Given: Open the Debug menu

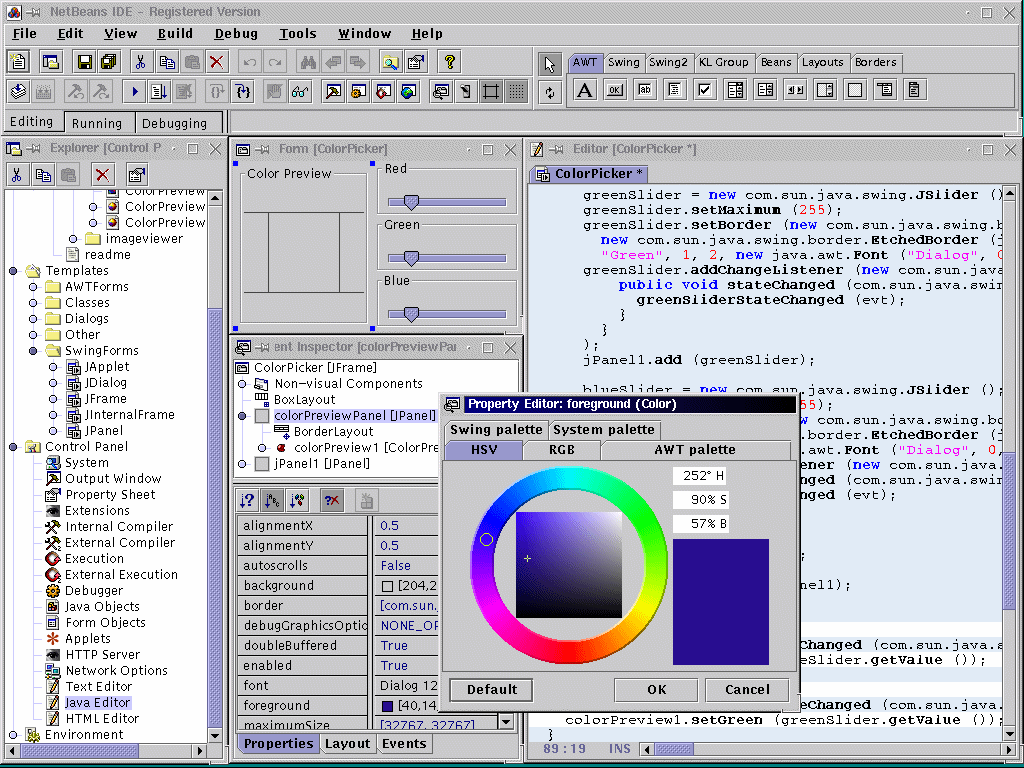Looking at the screenshot, I should tap(236, 34).
